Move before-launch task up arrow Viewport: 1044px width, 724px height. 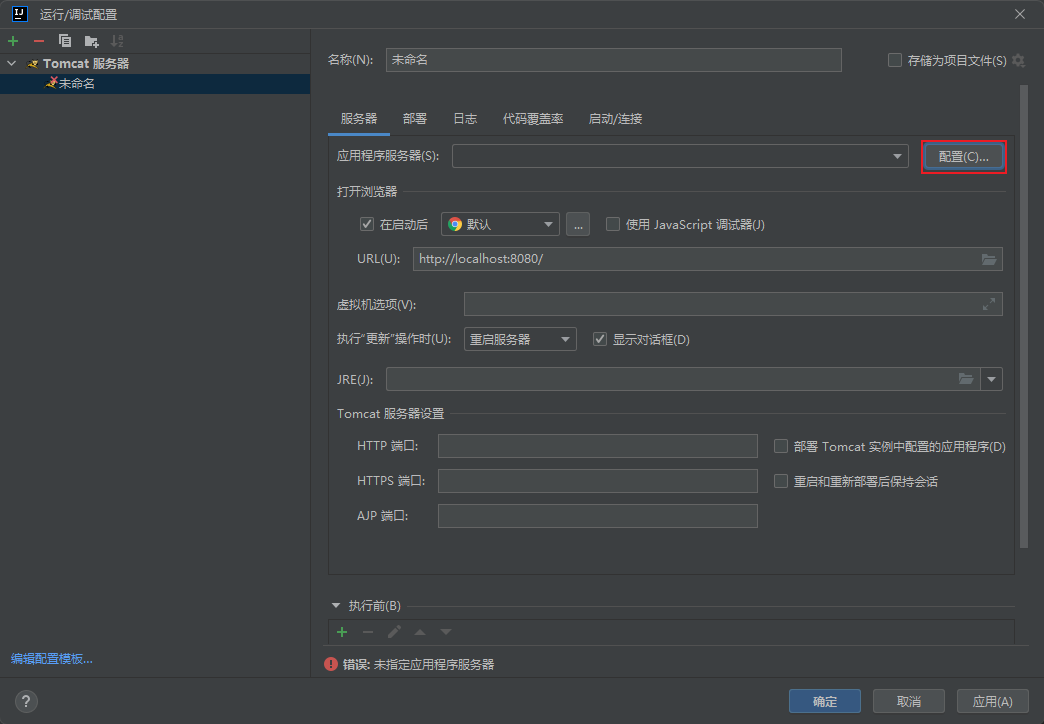pyautogui.click(x=420, y=631)
